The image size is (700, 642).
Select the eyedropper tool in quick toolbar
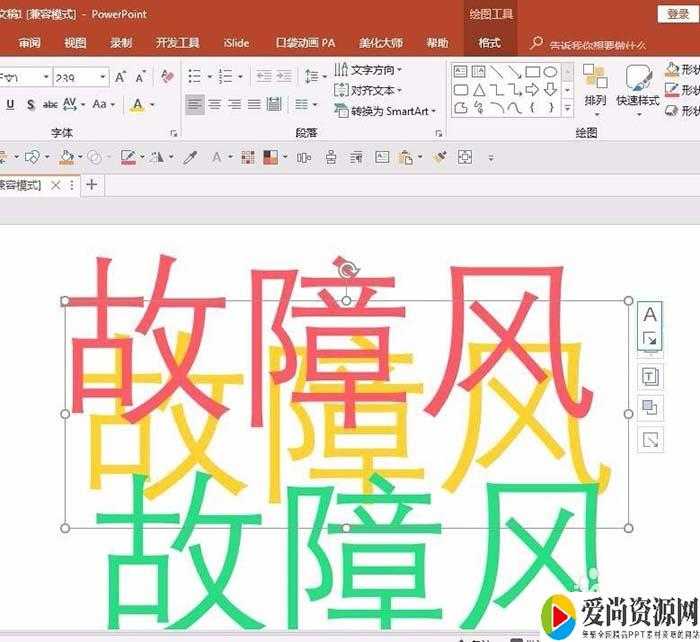point(190,157)
